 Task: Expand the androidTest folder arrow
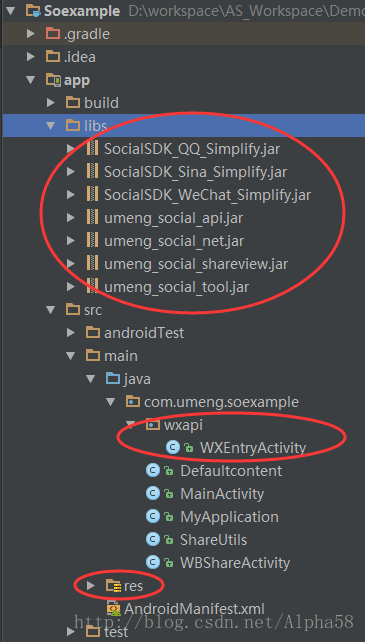coord(71,333)
